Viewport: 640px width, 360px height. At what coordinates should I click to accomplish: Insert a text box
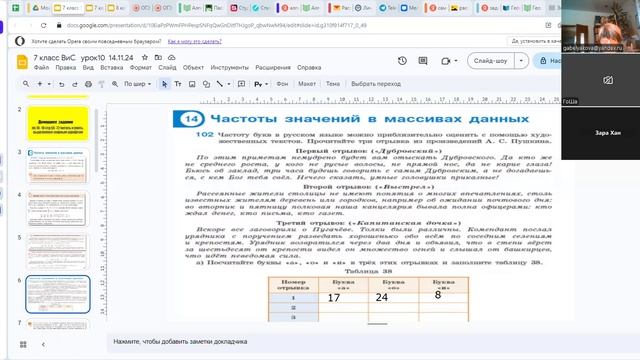[178, 84]
